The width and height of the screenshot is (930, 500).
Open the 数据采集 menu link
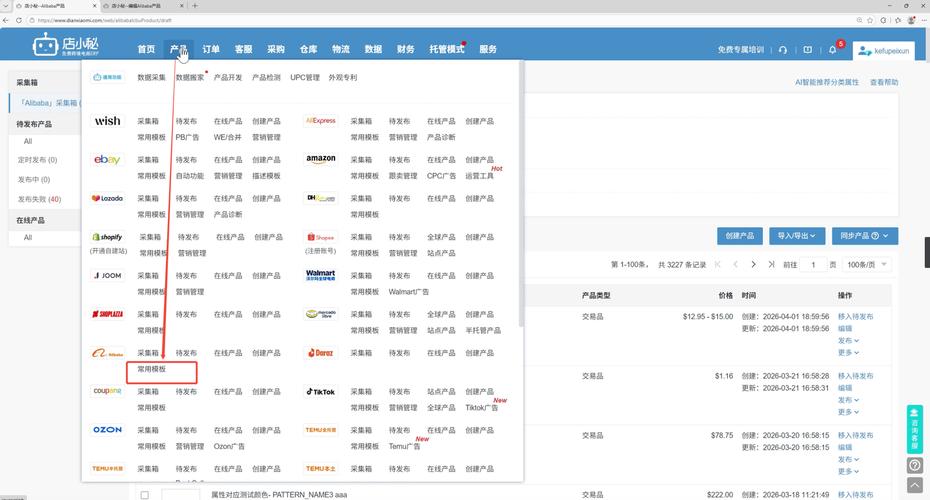pos(152,78)
